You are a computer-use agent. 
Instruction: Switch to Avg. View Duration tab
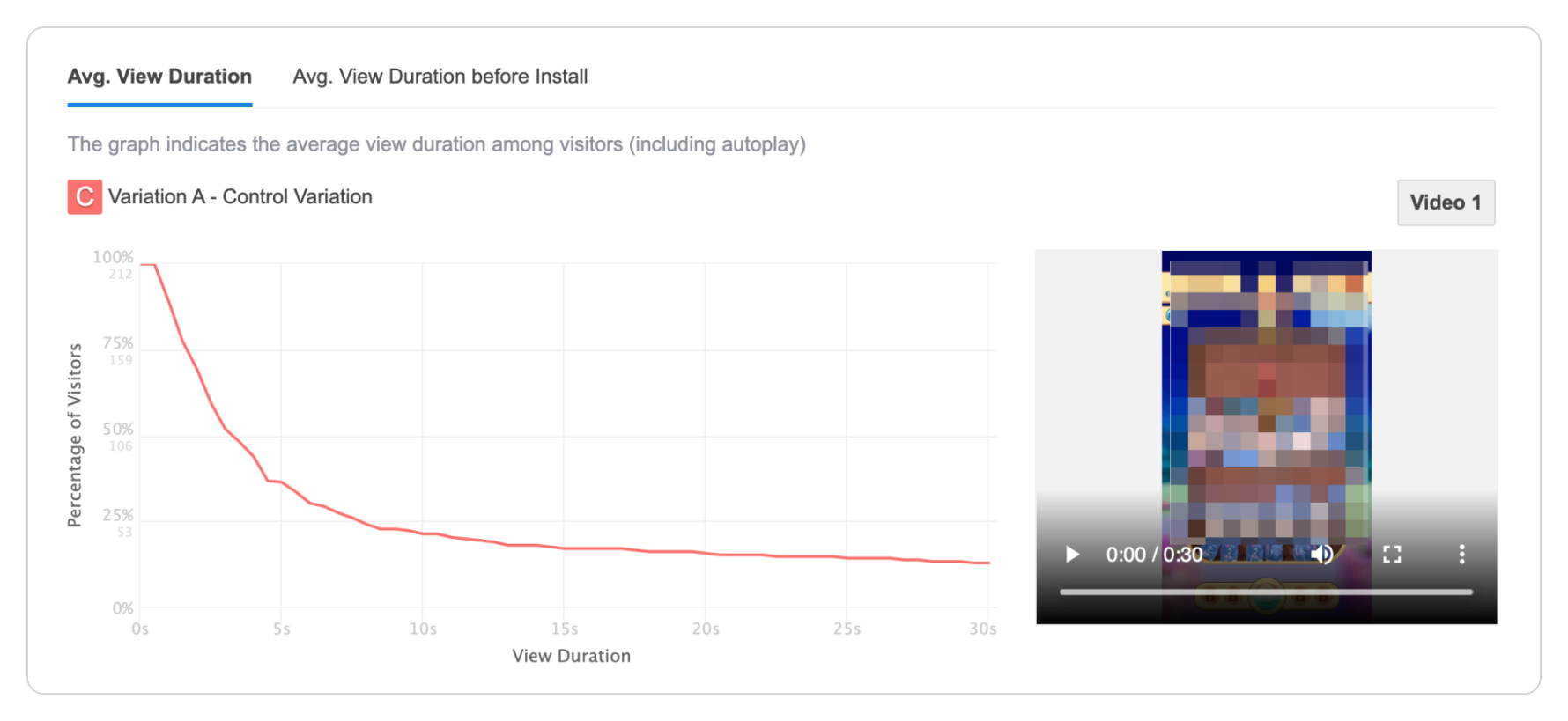(159, 77)
